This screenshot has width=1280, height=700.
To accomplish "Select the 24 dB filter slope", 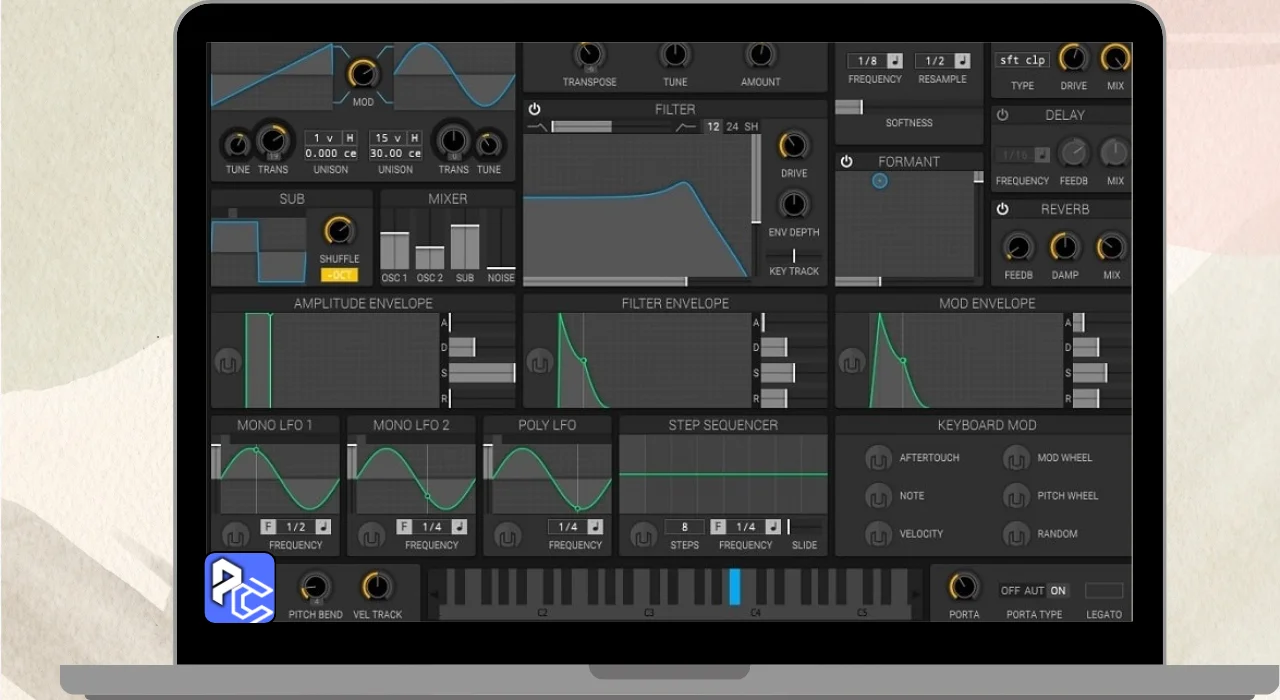I will pyautogui.click(x=732, y=127).
